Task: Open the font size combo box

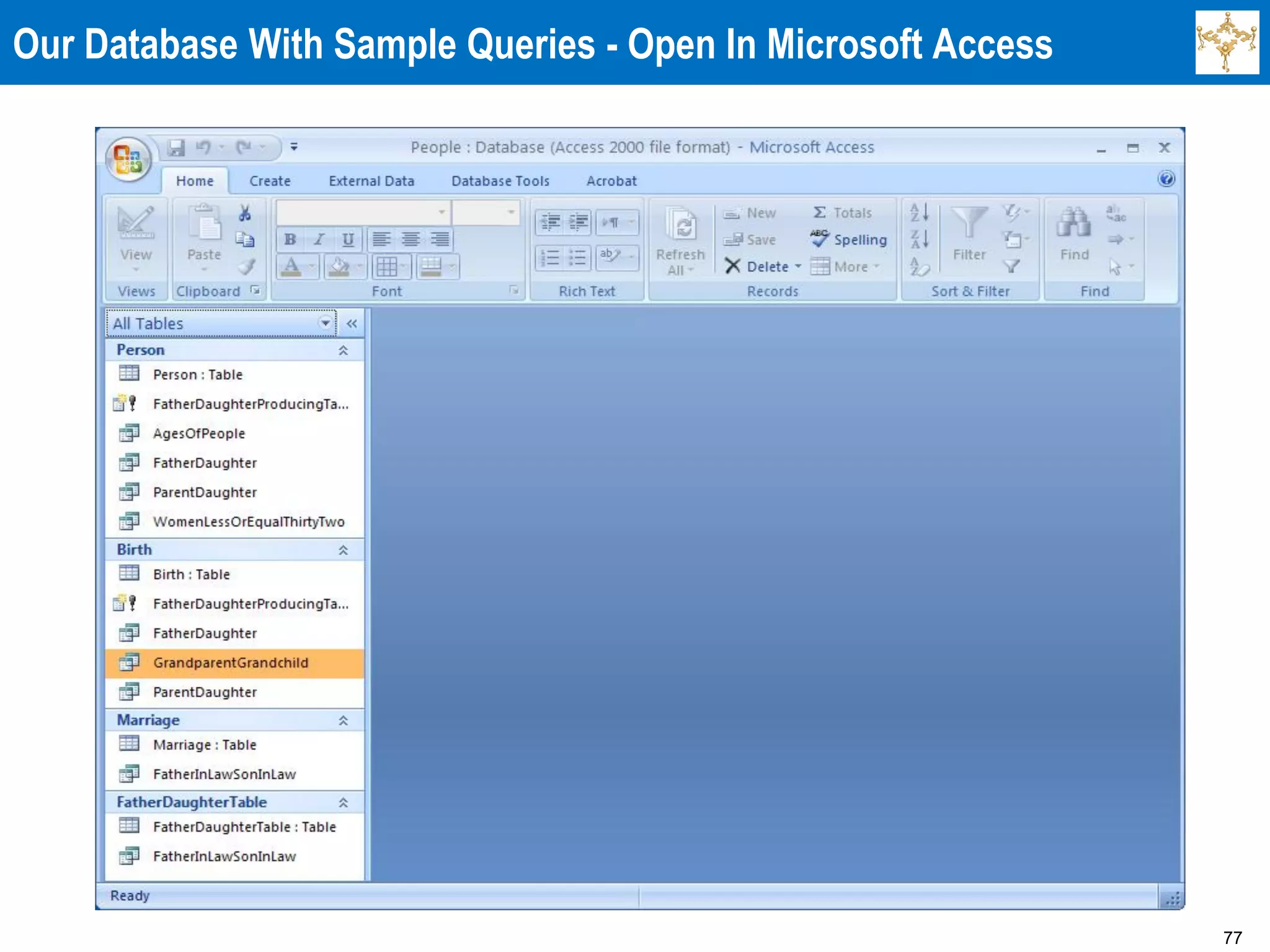Action: pos(486,213)
